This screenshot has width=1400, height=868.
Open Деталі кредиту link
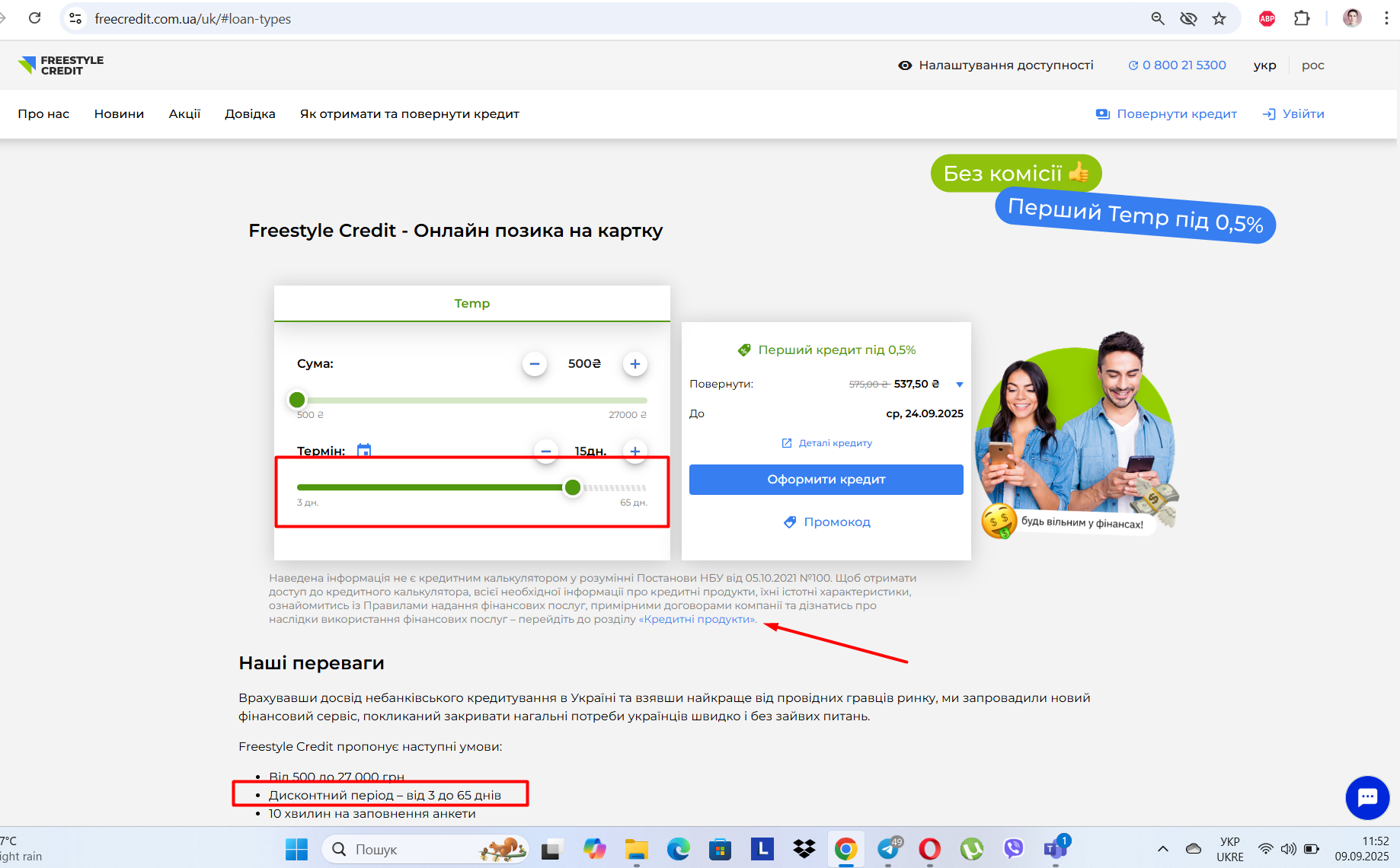click(826, 443)
